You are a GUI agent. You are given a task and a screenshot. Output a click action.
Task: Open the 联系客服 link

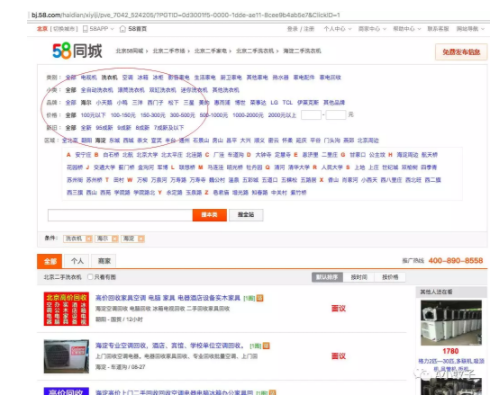coord(438,29)
